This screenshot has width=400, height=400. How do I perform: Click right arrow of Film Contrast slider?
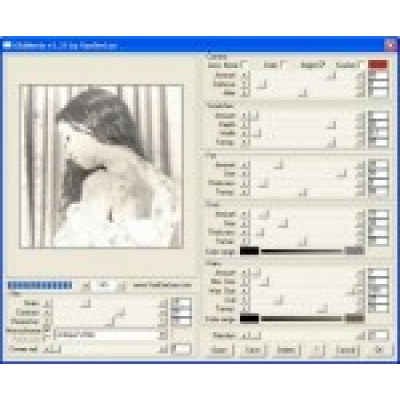point(163,313)
